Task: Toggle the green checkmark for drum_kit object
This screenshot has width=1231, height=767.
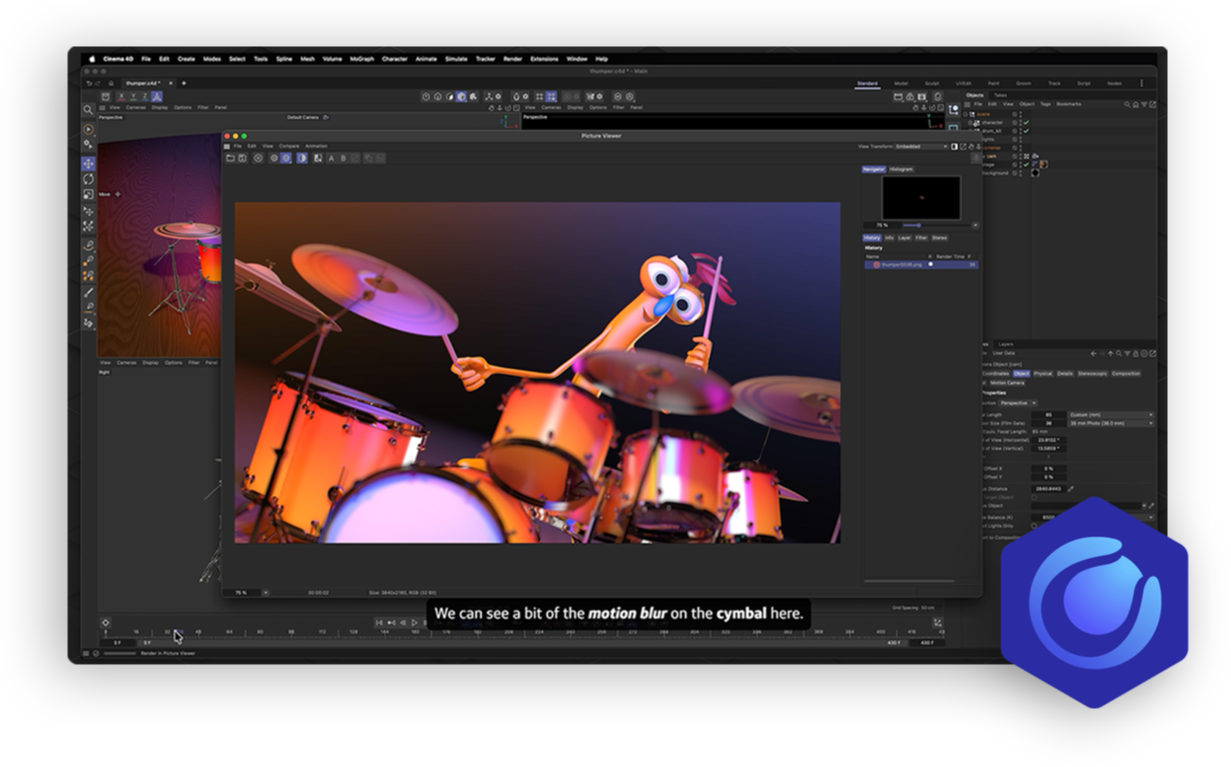Action: click(1026, 131)
